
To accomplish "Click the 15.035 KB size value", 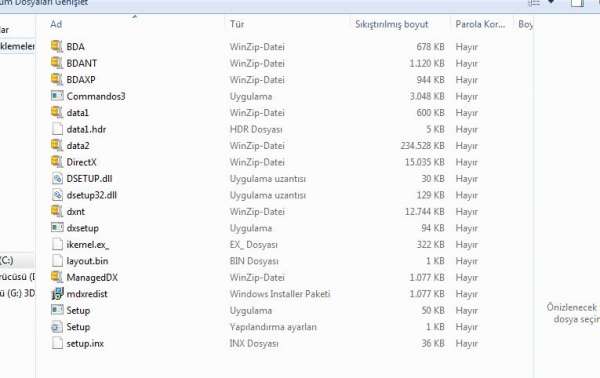I will click(x=425, y=162).
